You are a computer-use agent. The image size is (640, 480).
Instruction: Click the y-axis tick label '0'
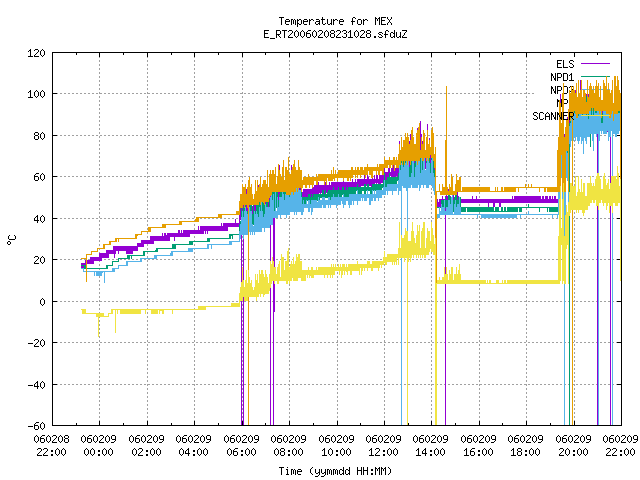point(42,302)
